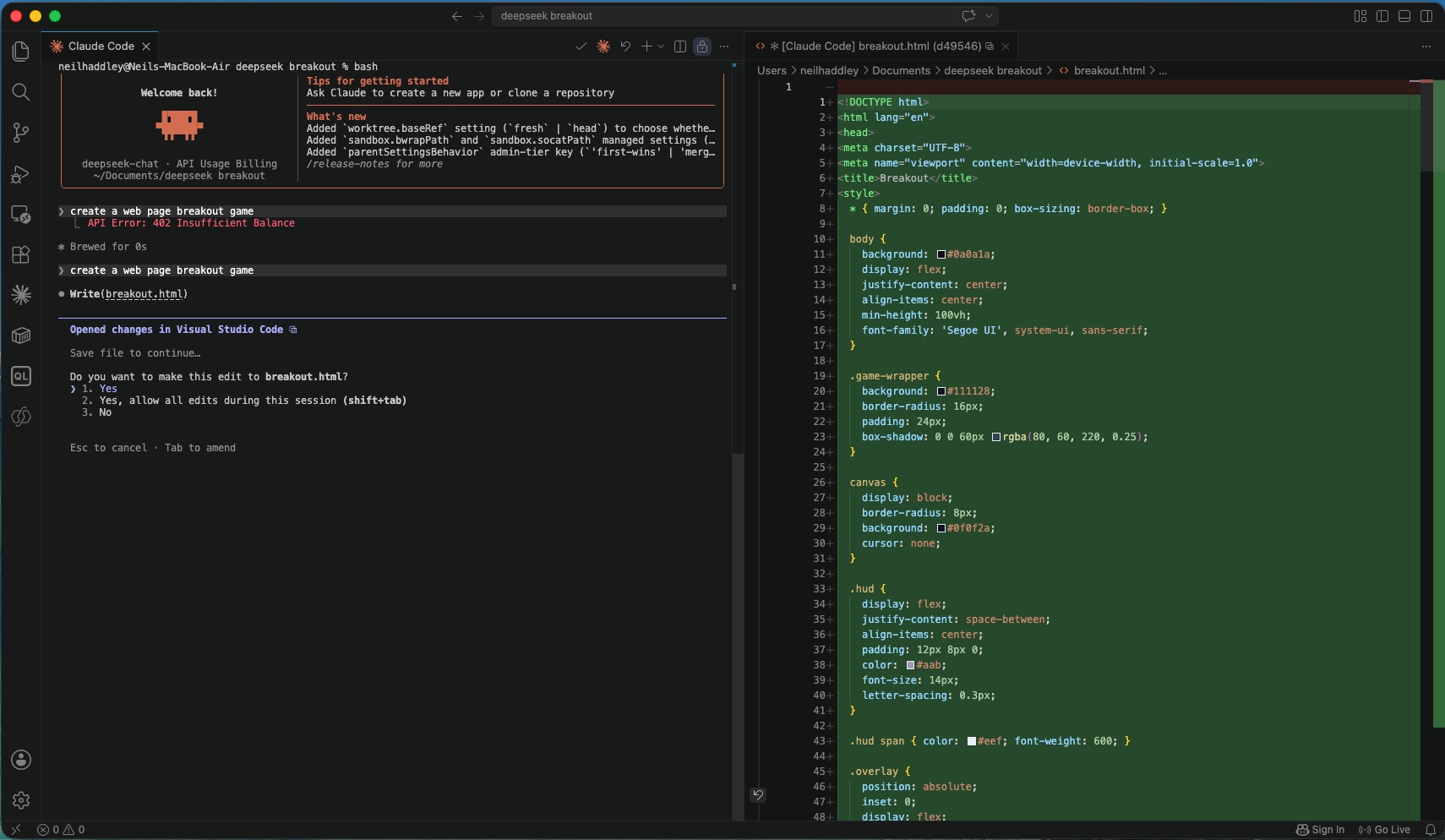Click Go Live in the status bar

point(1384,830)
